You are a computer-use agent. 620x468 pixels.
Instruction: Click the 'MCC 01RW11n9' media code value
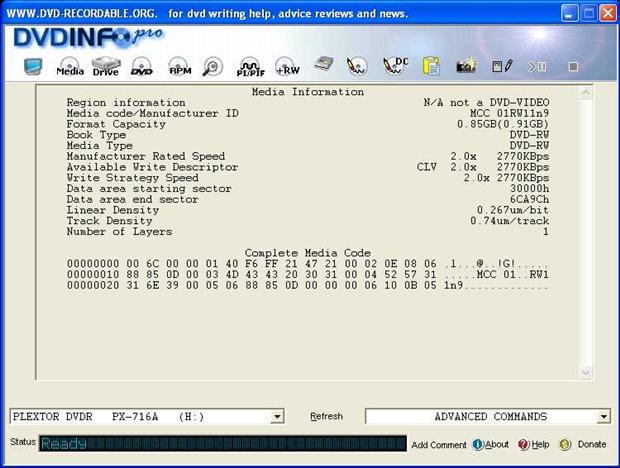click(509, 113)
